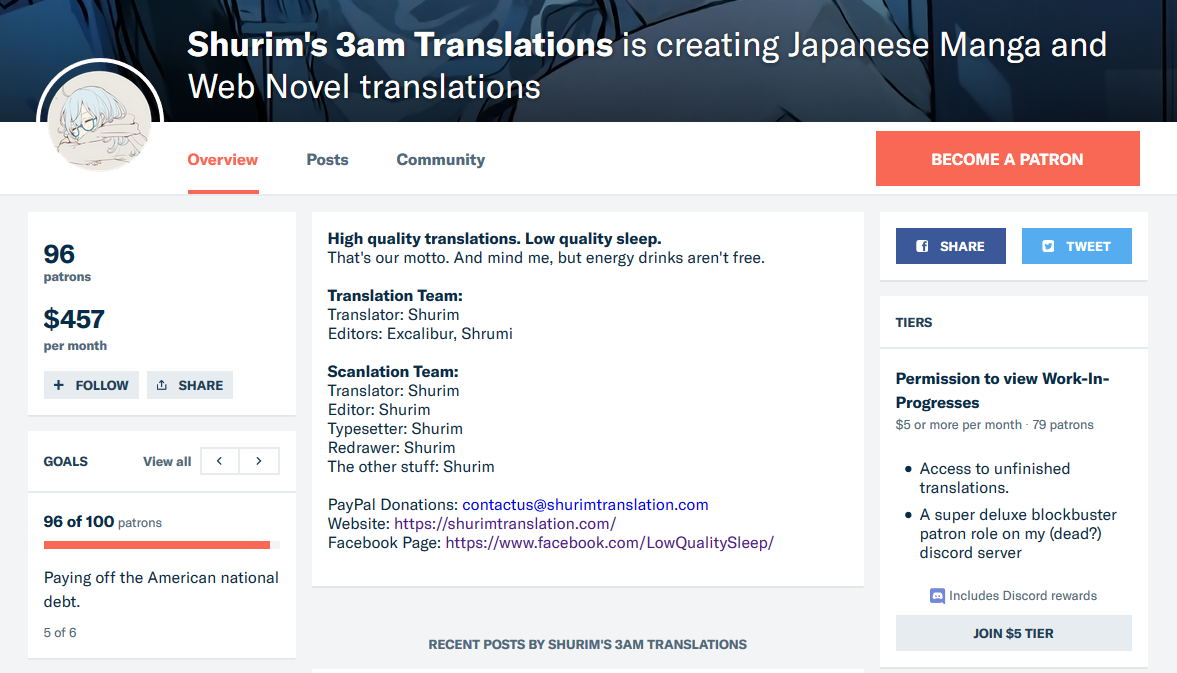This screenshot has width=1177, height=673.
Task: Click the TIERS section heading
Action: (914, 323)
